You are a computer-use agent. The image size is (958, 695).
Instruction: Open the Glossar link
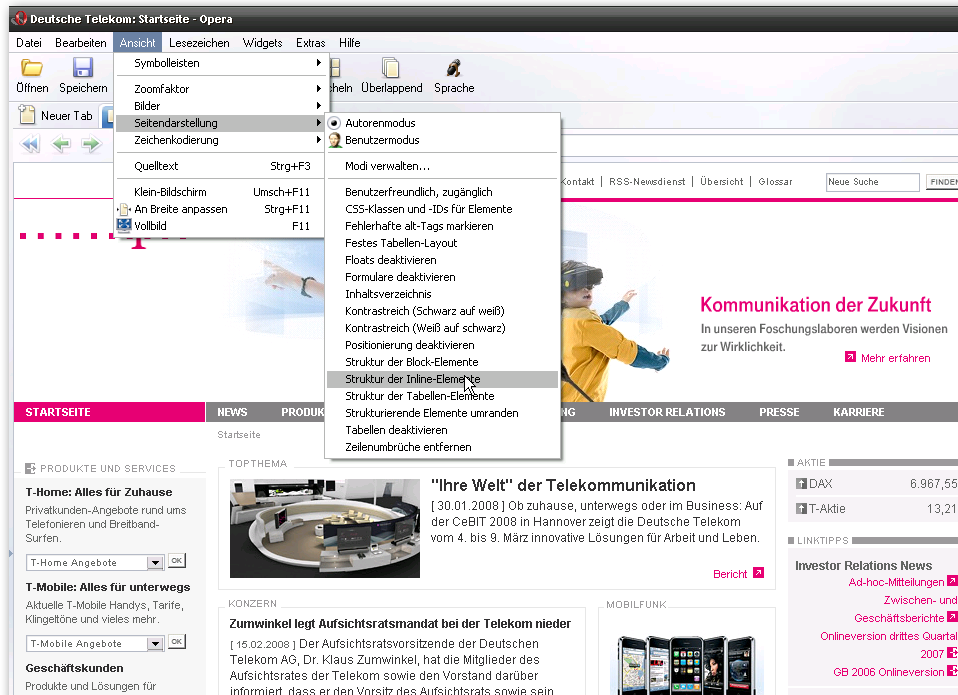point(775,181)
